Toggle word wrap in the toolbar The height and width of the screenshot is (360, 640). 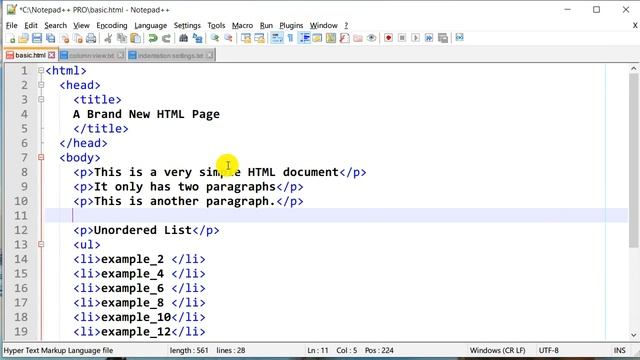point(277,38)
